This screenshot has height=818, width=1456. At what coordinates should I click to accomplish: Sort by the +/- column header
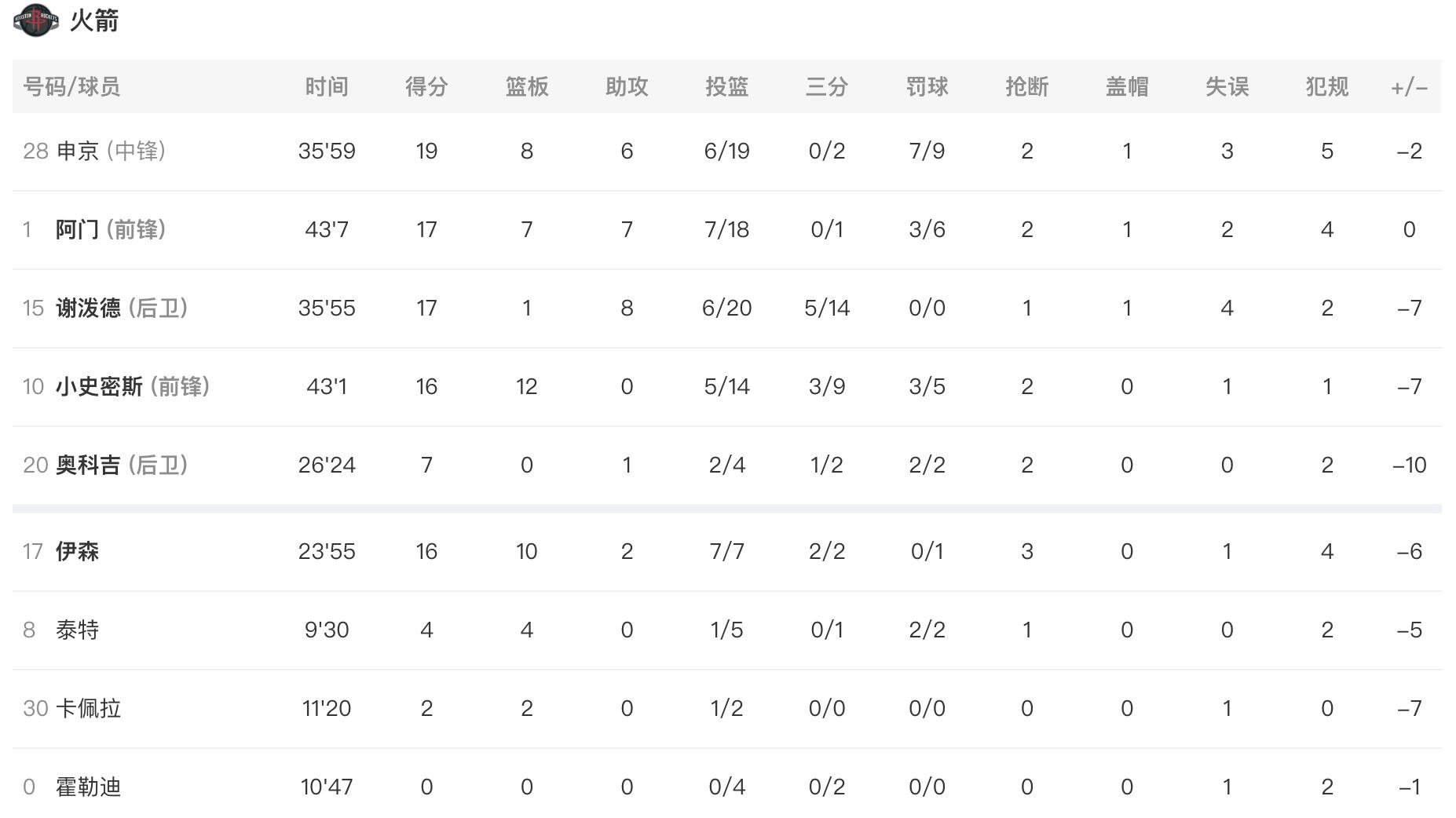pos(1409,86)
